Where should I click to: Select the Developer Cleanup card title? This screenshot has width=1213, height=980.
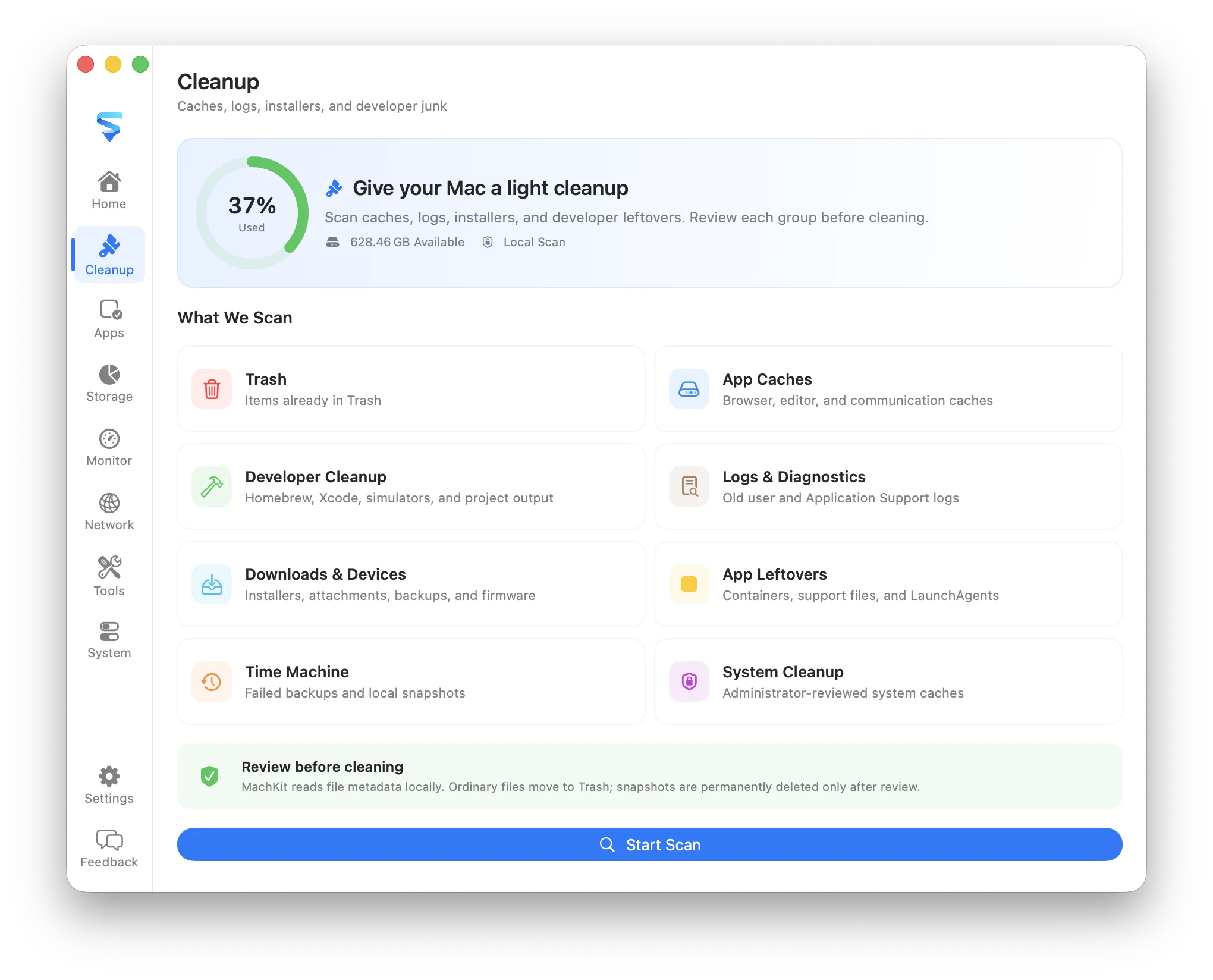pos(316,477)
